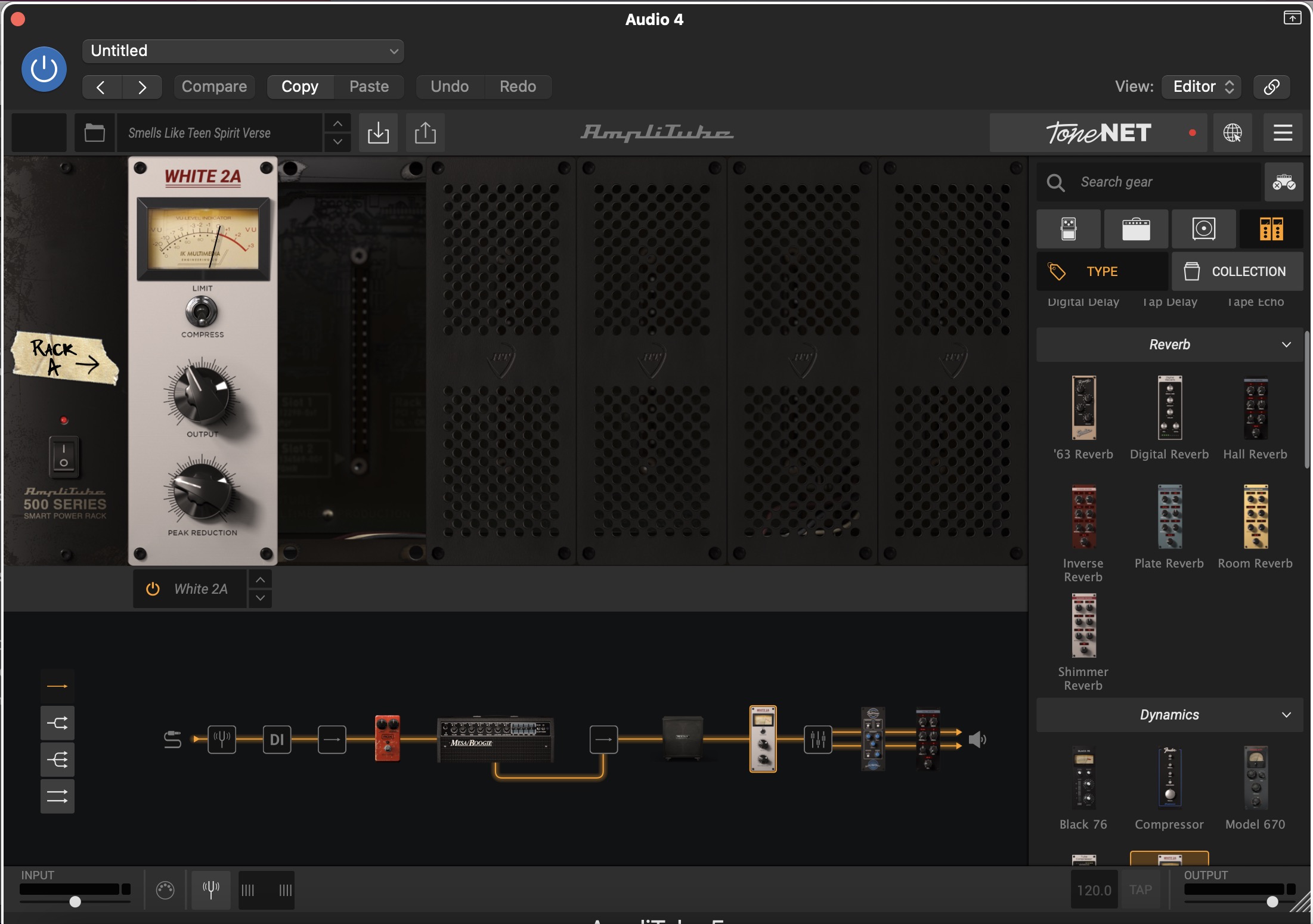1313x924 pixels.
Task: Click the Peak Reduction knob
Action: pyautogui.click(x=202, y=492)
